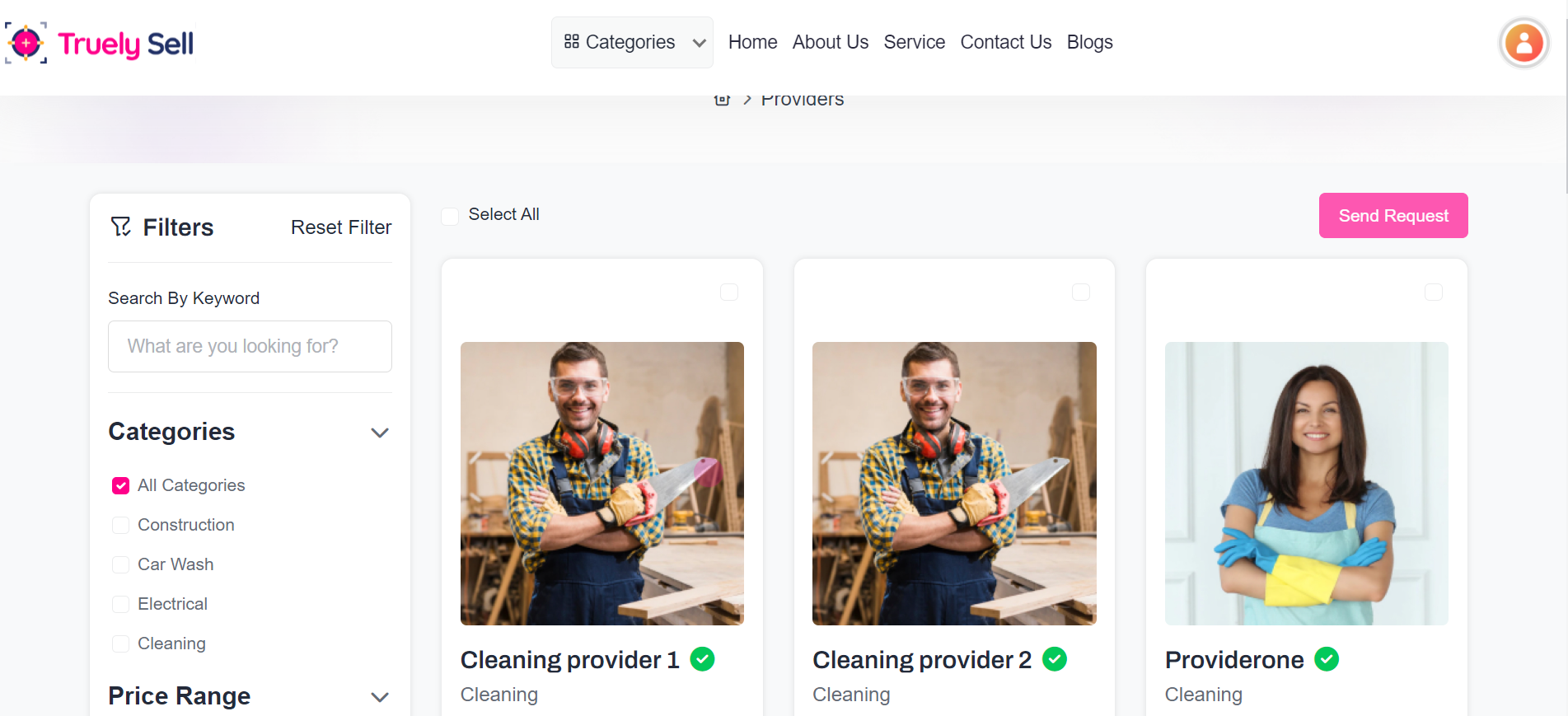Click the Categories grid icon in navbar
1568x716 pixels.
tap(572, 41)
